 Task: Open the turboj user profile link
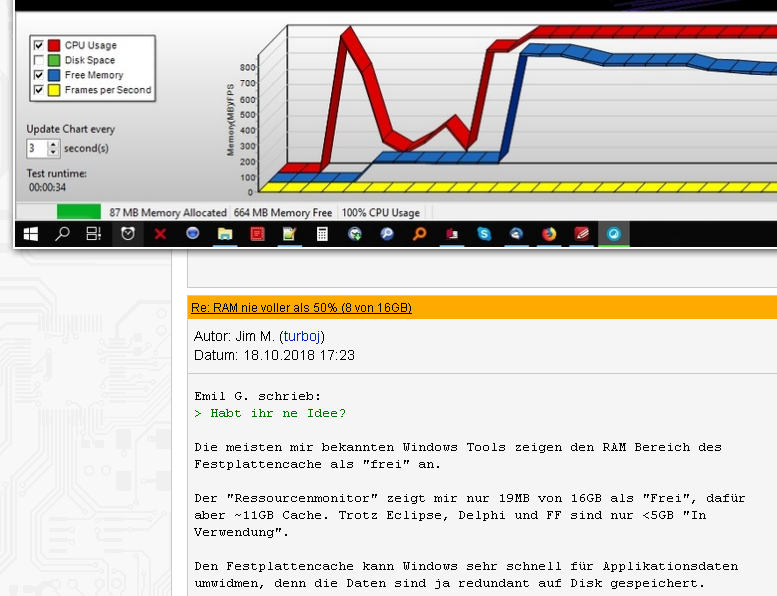pyautogui.click(x=302, y=336)
